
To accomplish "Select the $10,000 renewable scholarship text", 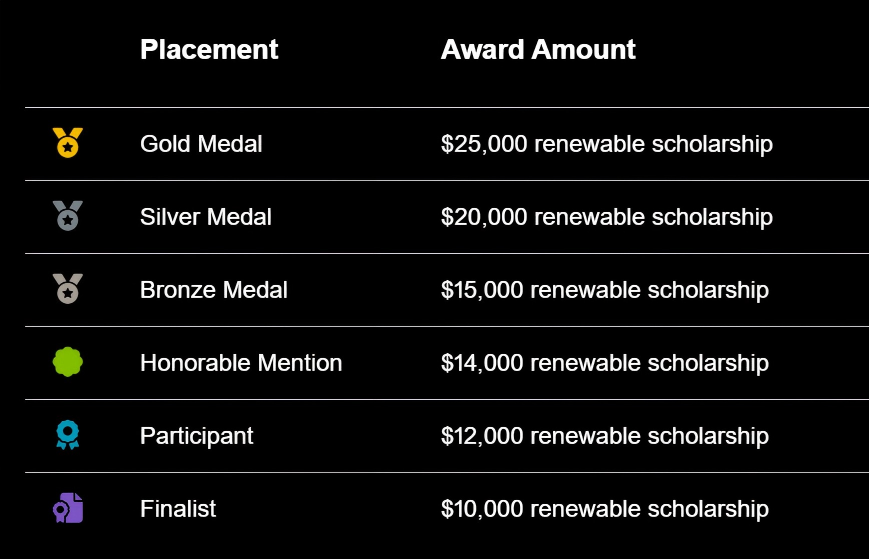I will pos(605,510).
